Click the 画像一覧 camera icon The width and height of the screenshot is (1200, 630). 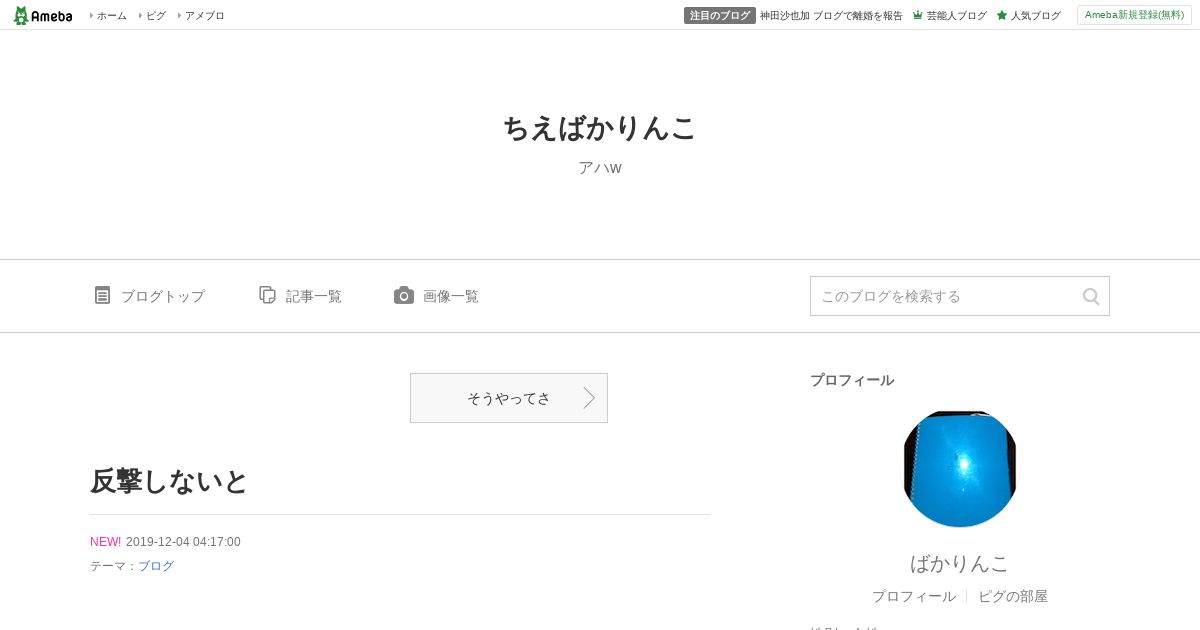click(x=404, y=295)
